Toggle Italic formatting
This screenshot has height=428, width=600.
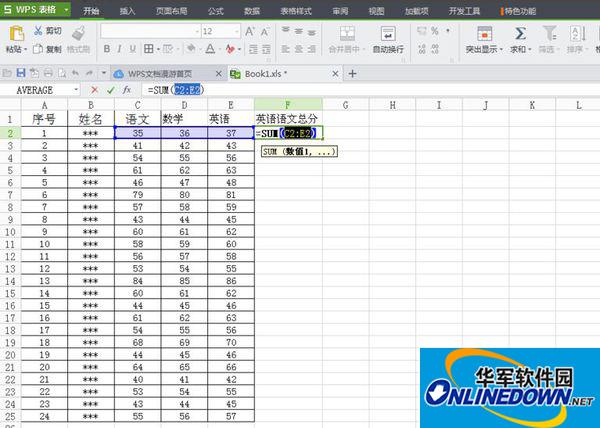coord(119,49)
